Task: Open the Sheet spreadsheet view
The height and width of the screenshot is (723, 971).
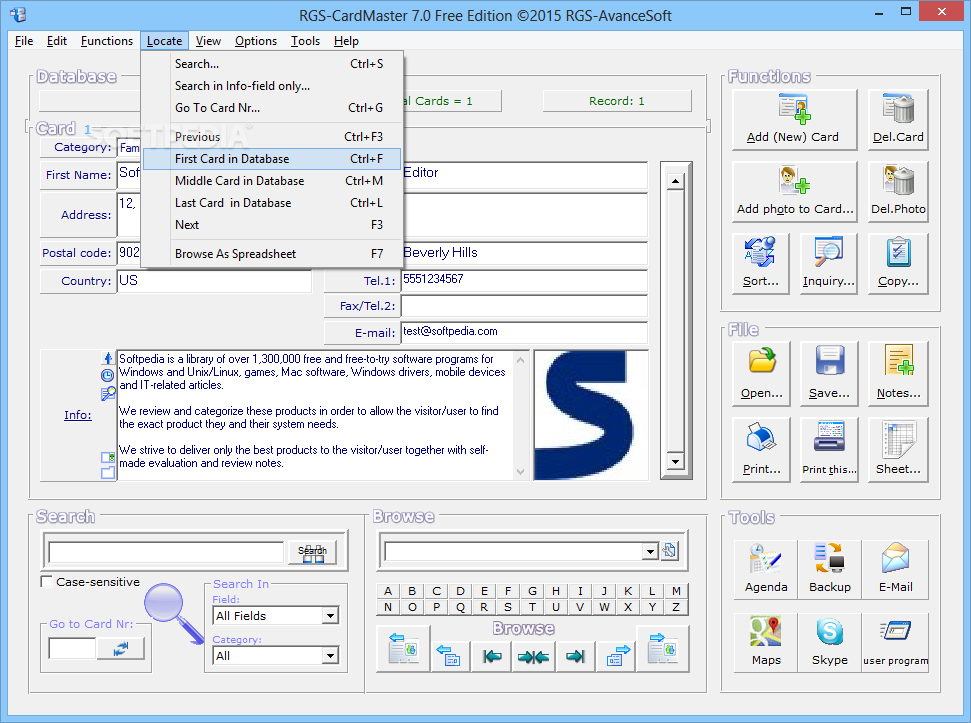Action: click(898, 449)
